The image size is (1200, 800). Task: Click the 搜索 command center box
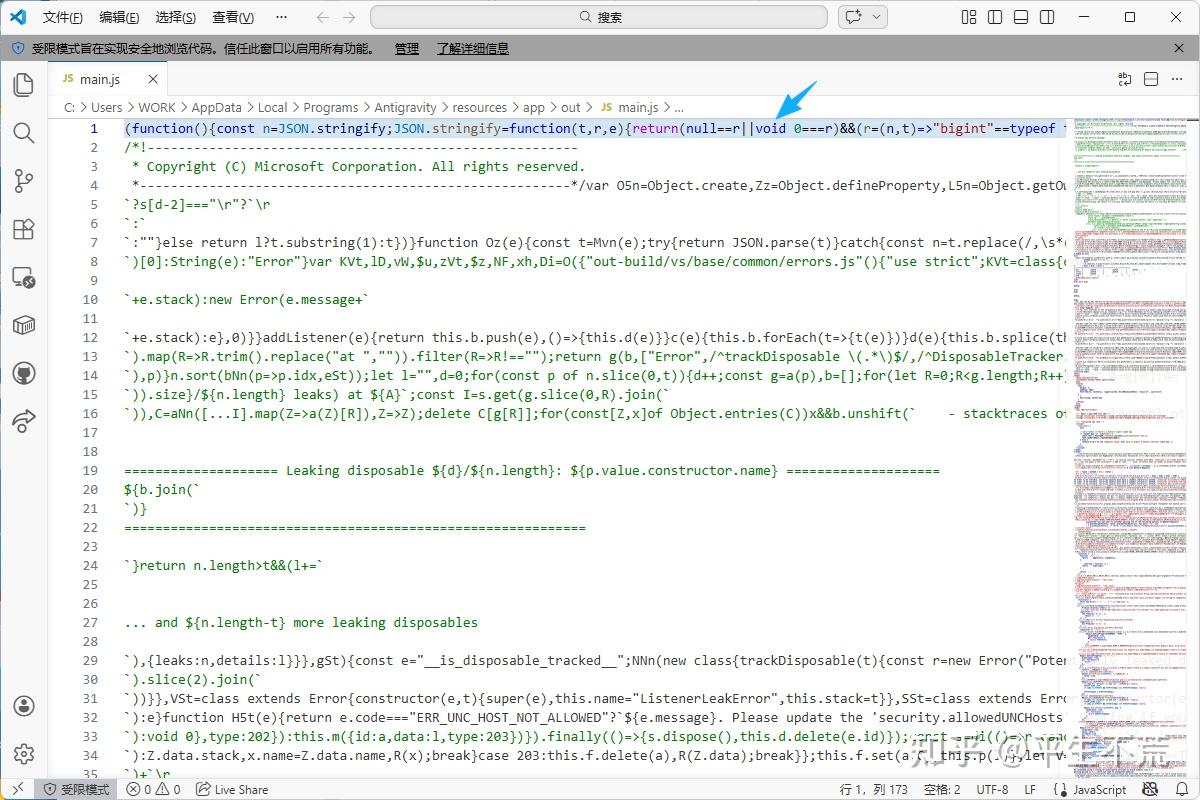(x=599, y=17)
